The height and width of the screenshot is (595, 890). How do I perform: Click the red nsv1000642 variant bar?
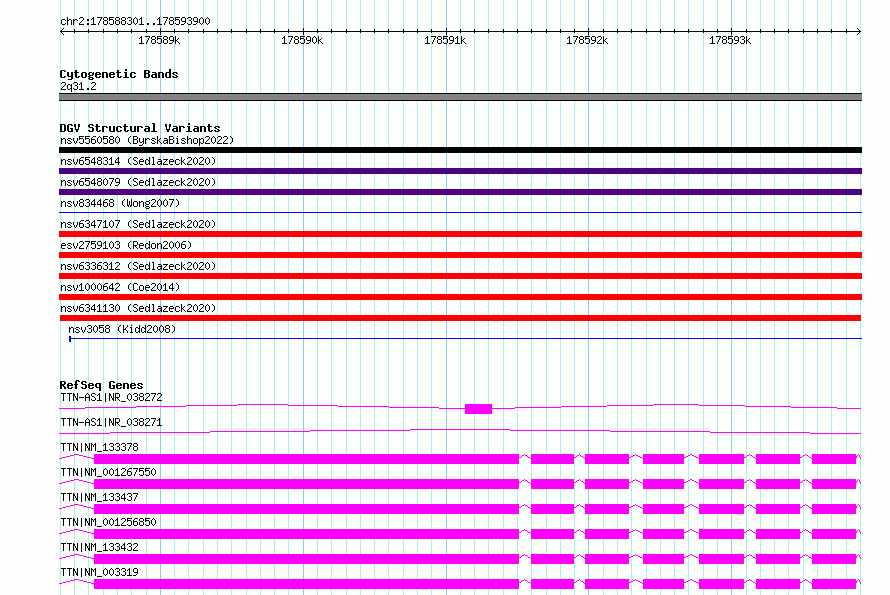pos(460,297)
